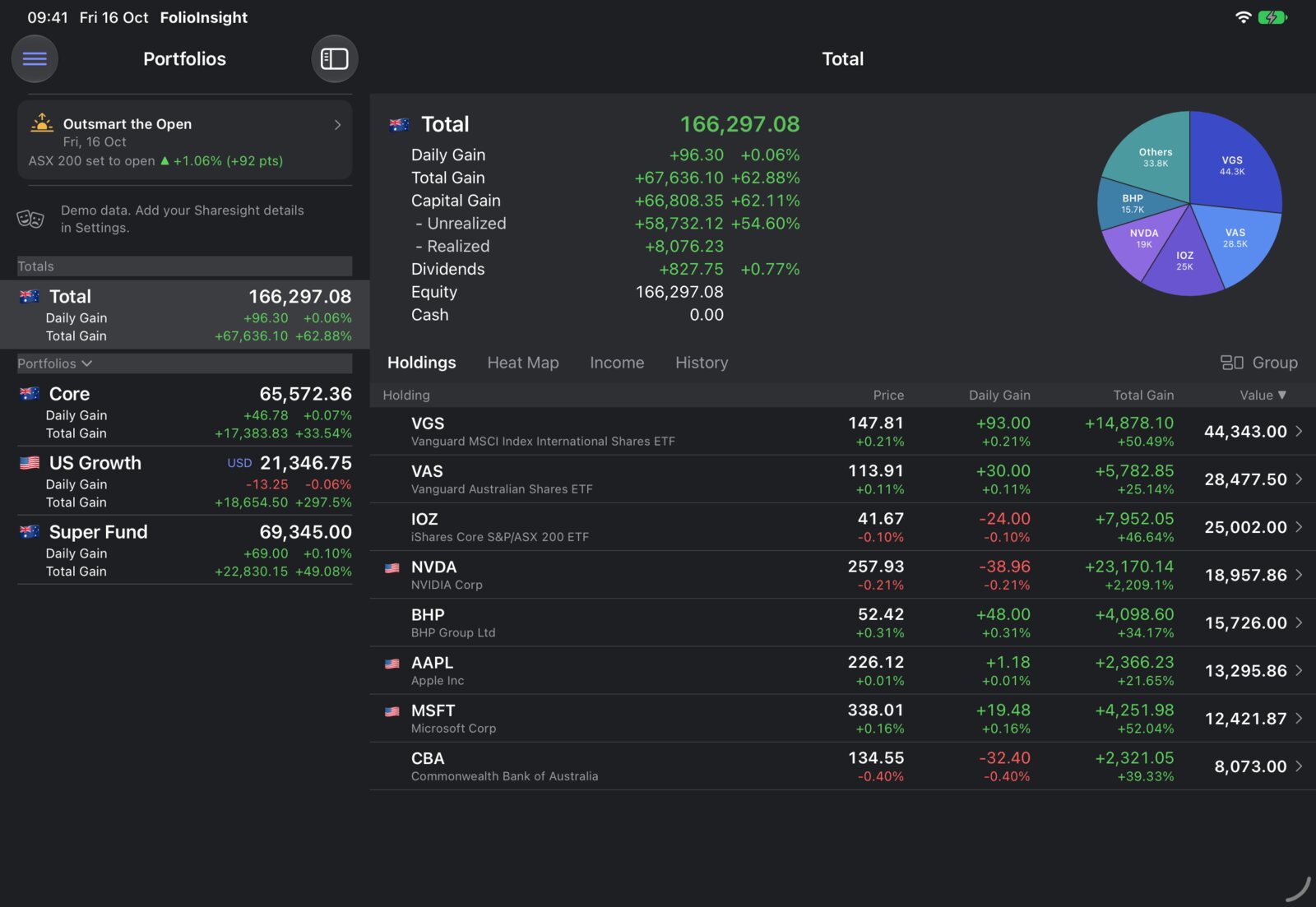This screenshot has width=1316, height=907.
Task: Open the BHP Group Ltd holding row
Action: [842, 622]
